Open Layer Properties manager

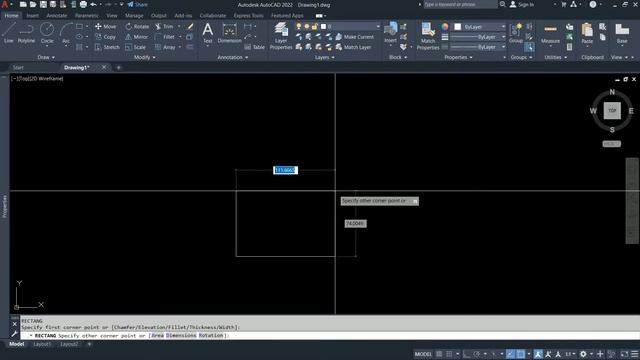point(281,36)
